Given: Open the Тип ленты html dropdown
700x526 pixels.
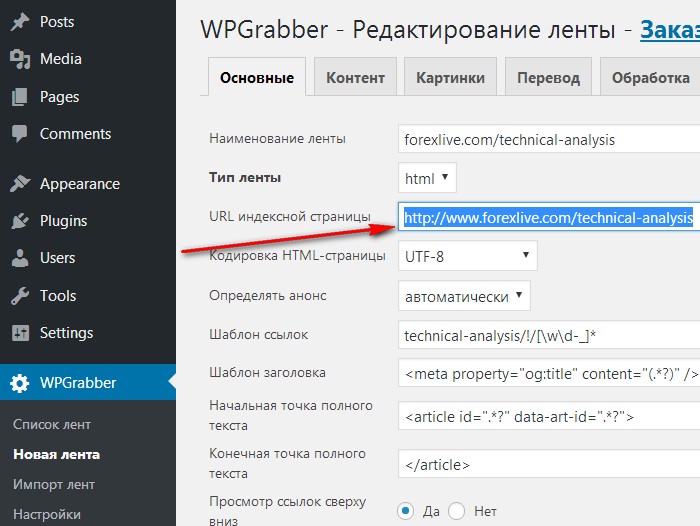Looking at the screenshot, I should pos(427,178).
